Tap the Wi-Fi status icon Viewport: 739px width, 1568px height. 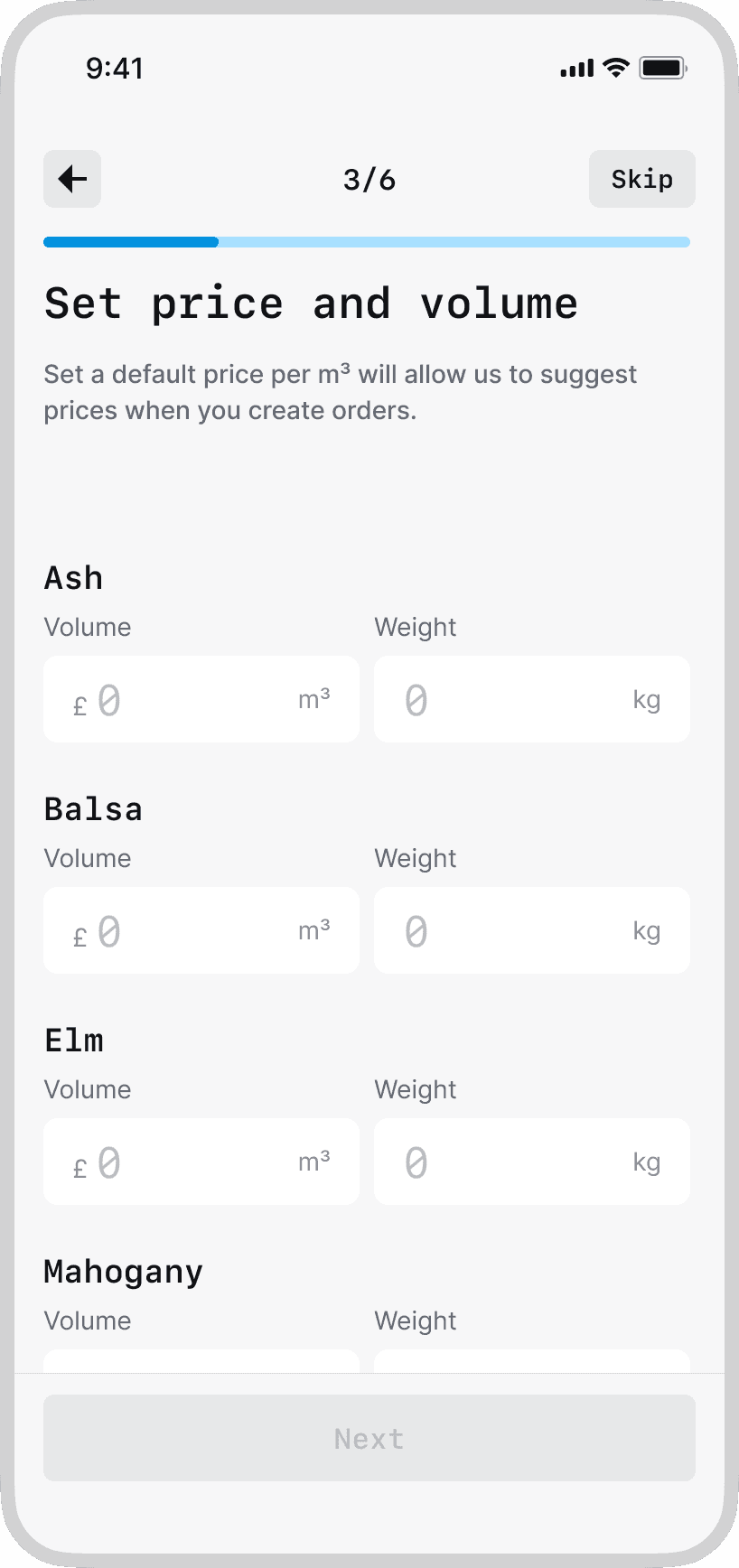616,68
